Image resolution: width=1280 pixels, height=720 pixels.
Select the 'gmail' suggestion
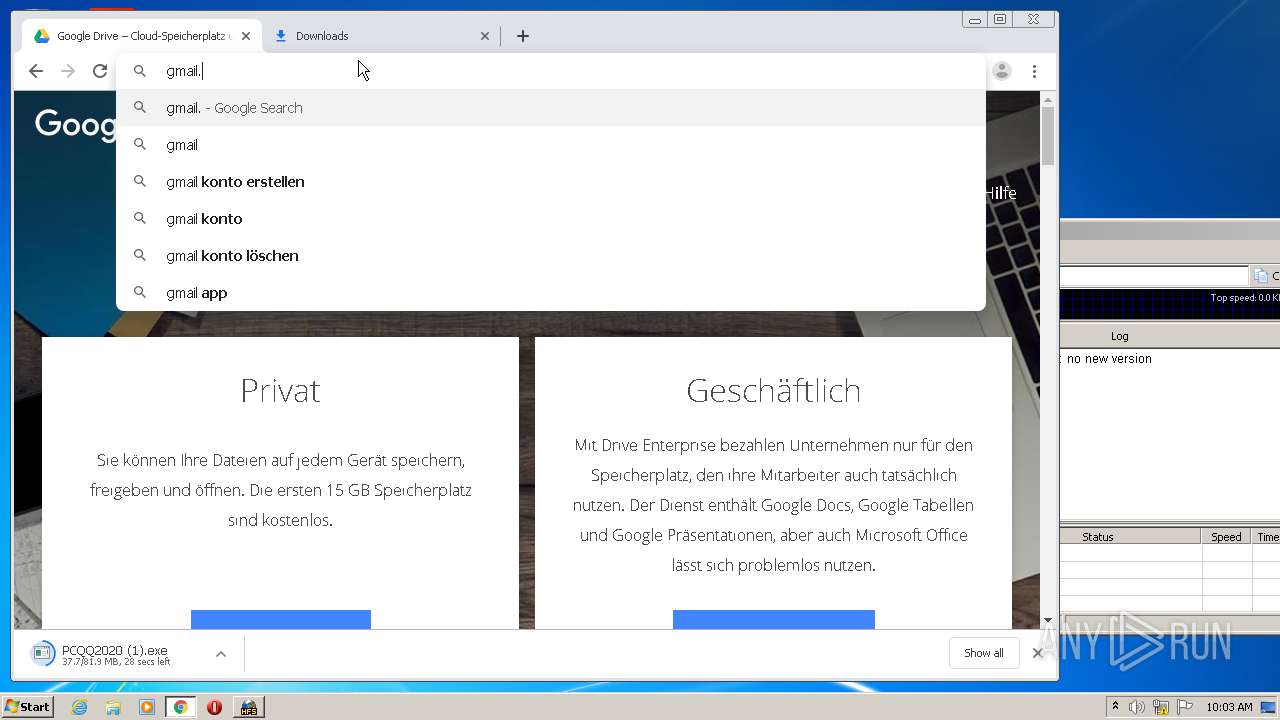[x=551, y=145]
